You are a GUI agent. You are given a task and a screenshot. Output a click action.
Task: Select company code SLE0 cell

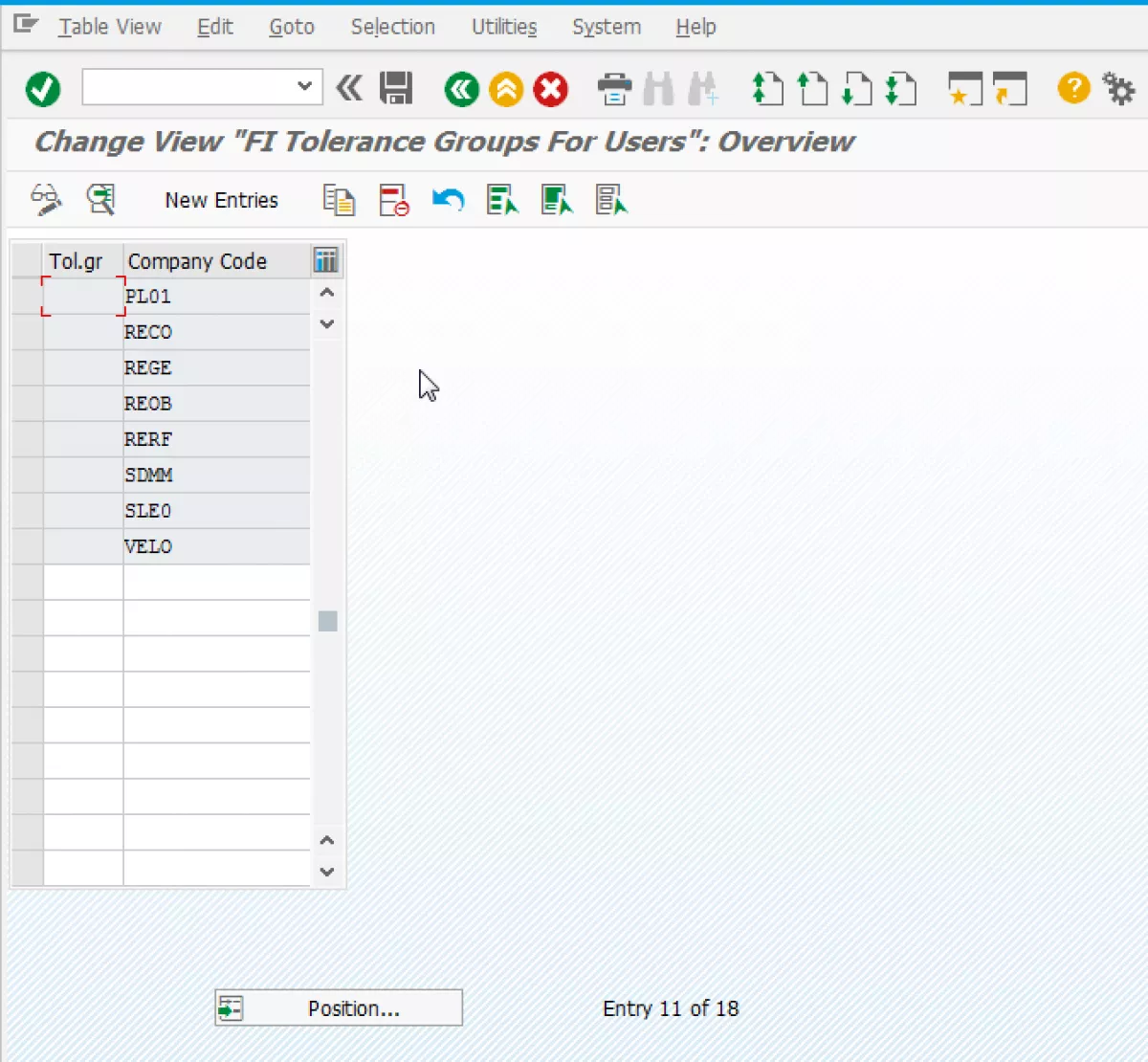click(x=216, y=511)
